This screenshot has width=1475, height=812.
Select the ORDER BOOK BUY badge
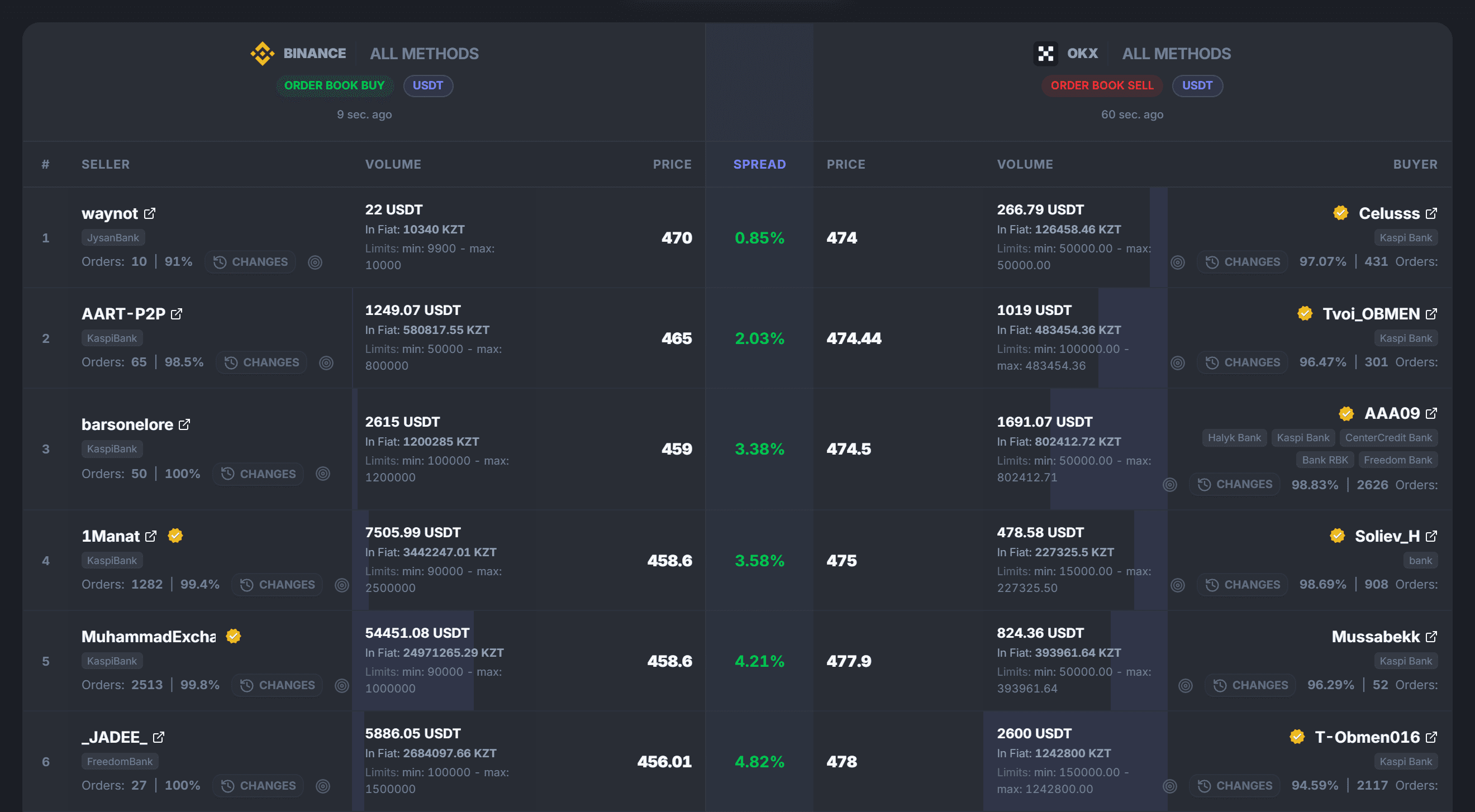[335, 86]
